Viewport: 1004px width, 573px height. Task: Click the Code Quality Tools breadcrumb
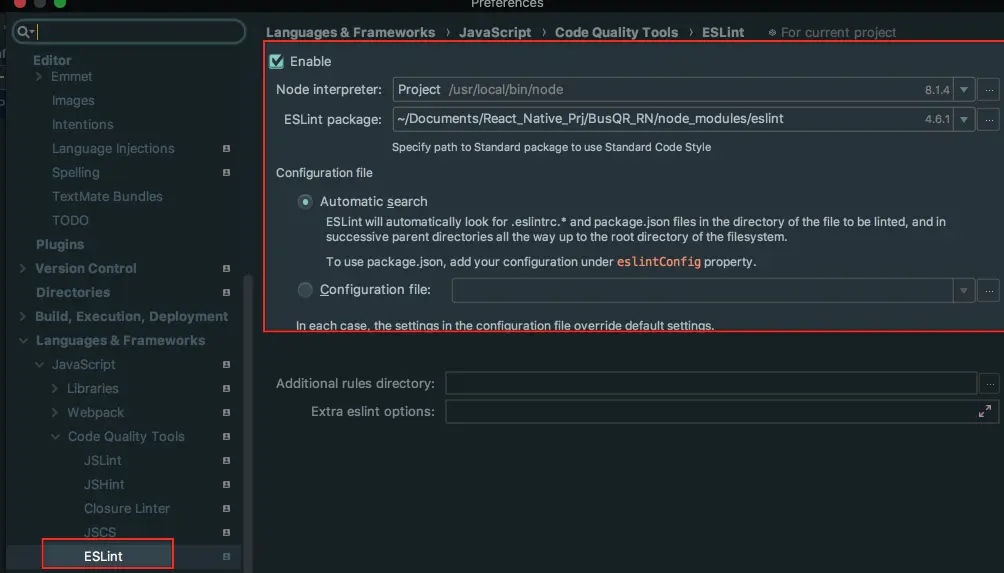[616, 33]
